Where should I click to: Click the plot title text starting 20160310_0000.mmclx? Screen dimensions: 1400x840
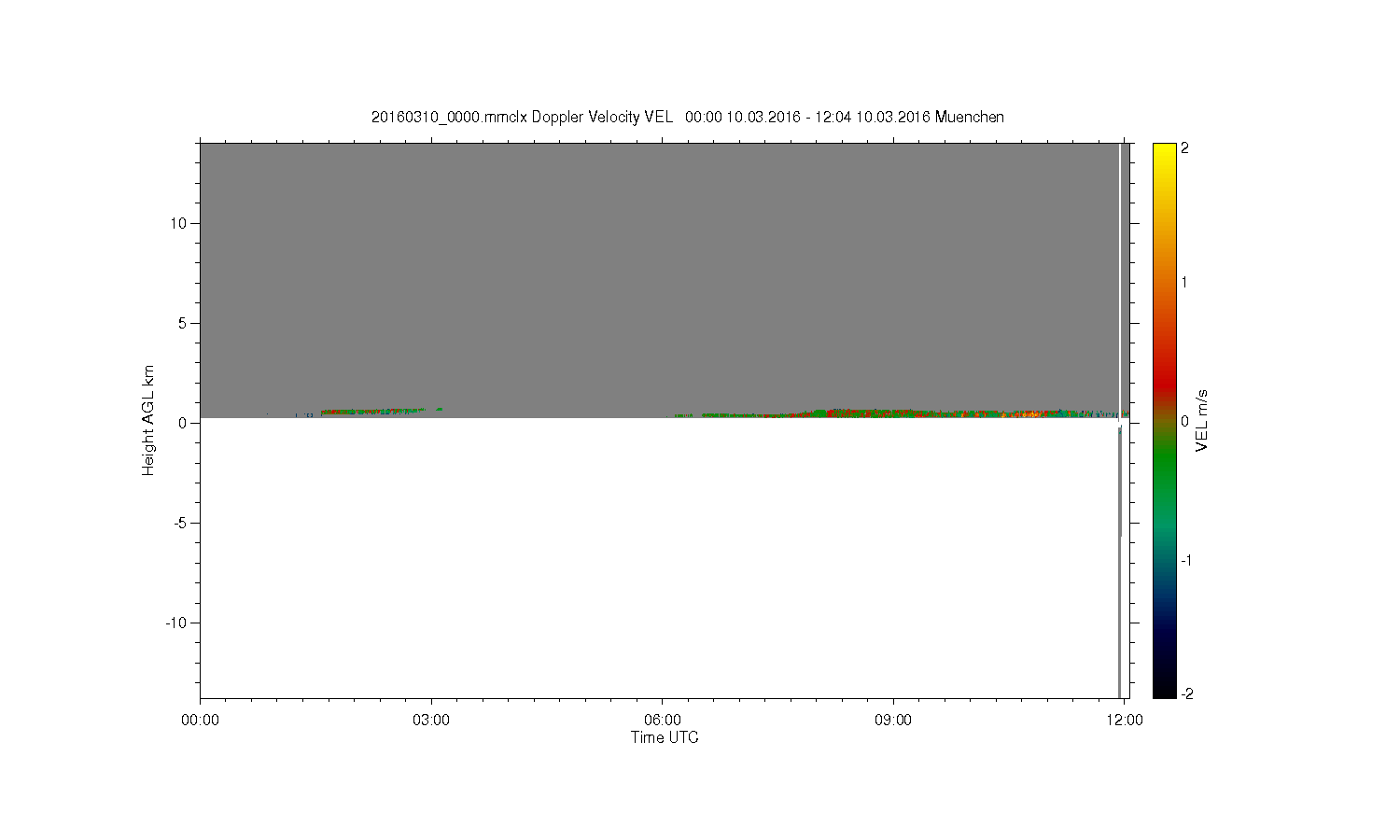(688, 117)
